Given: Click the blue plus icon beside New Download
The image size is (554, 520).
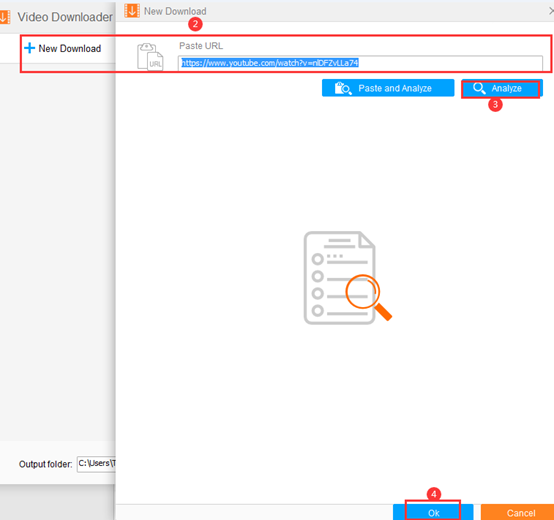Looking at the screenshot, I should point(30,48).
